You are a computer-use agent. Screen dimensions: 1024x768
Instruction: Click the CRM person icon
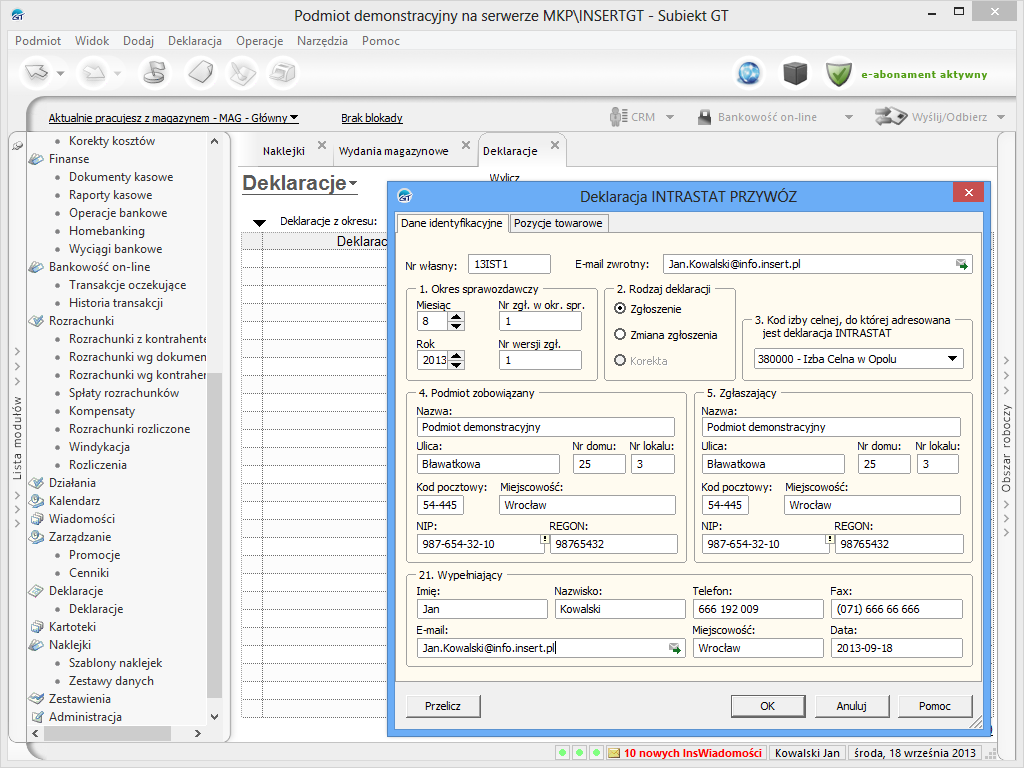tap(618, 117)
